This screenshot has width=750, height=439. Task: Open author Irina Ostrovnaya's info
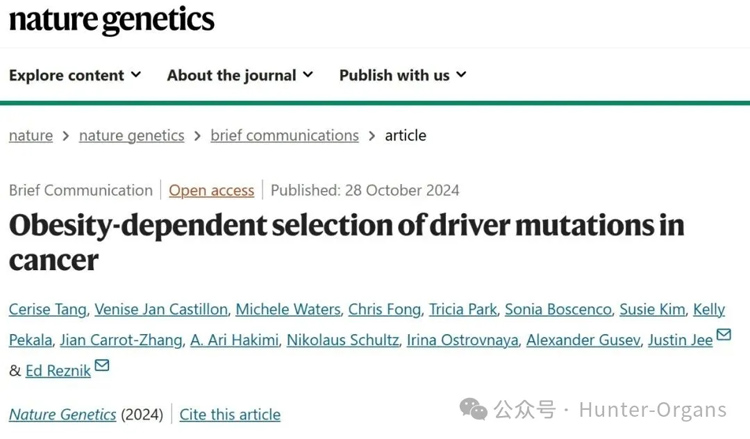coord(462,340)
